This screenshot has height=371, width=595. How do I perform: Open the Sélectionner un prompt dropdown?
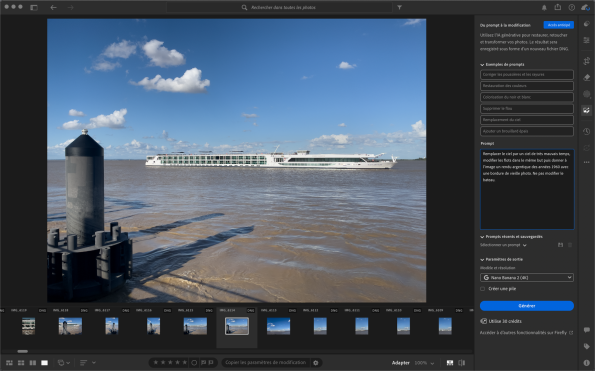click(x=503, y=245)
